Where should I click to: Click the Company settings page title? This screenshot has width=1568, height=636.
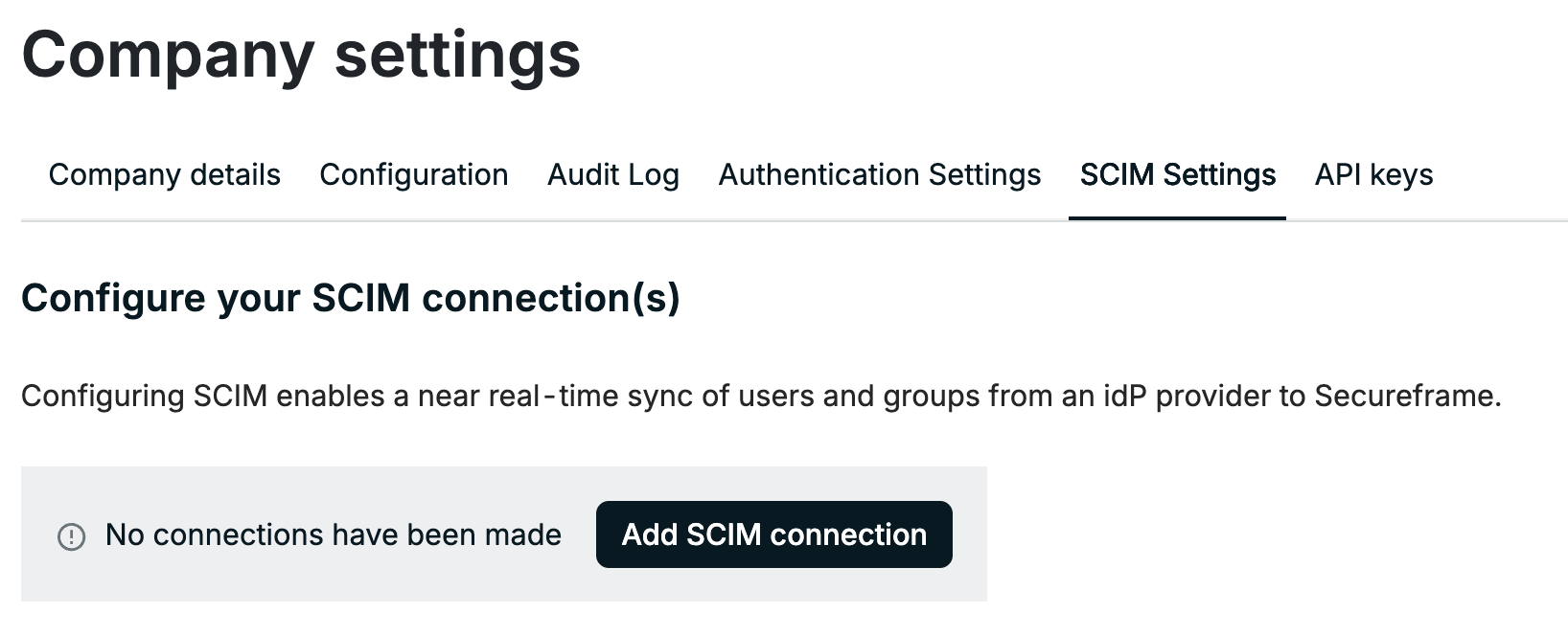pyautogui.click(x=301, y=55)
